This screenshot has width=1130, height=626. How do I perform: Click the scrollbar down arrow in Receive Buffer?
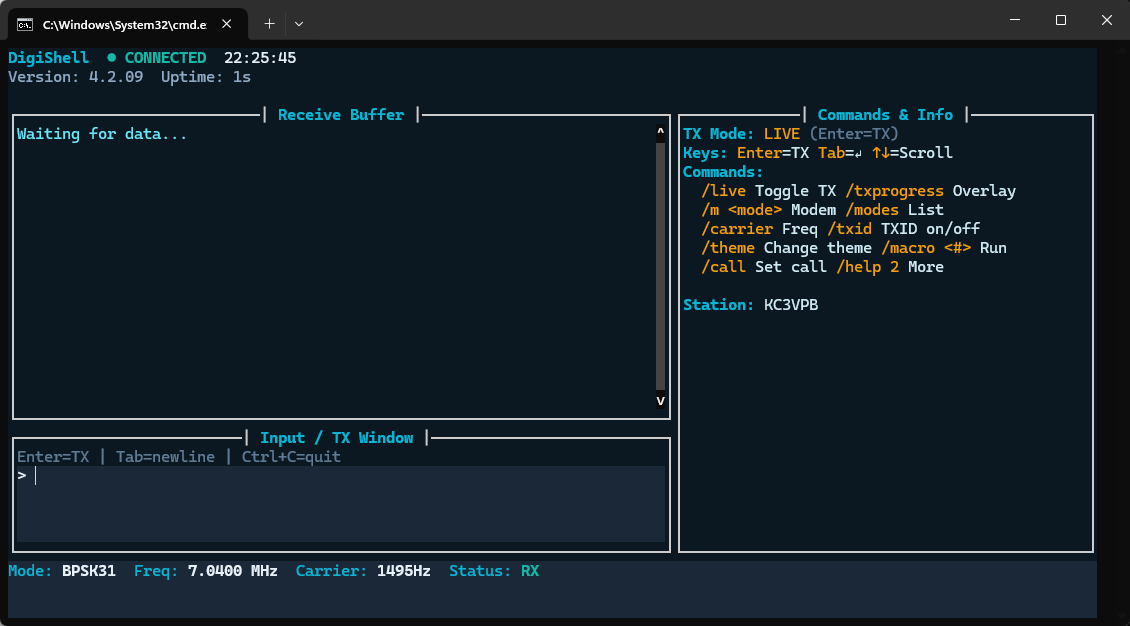click(x=659, y=400)
